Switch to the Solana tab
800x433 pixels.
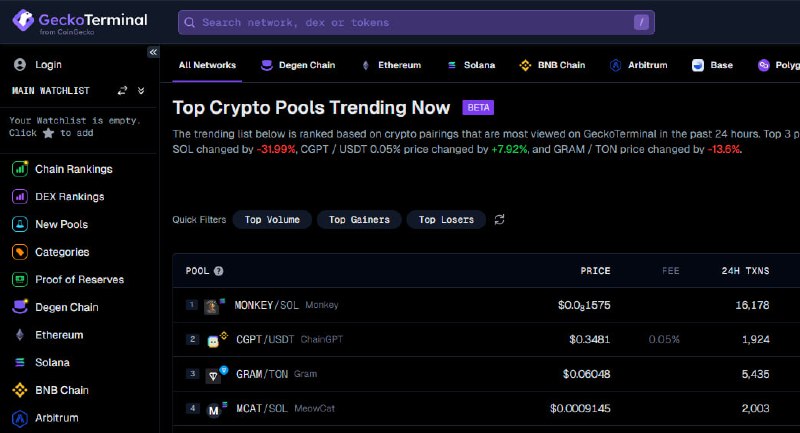tap(471, 65)
